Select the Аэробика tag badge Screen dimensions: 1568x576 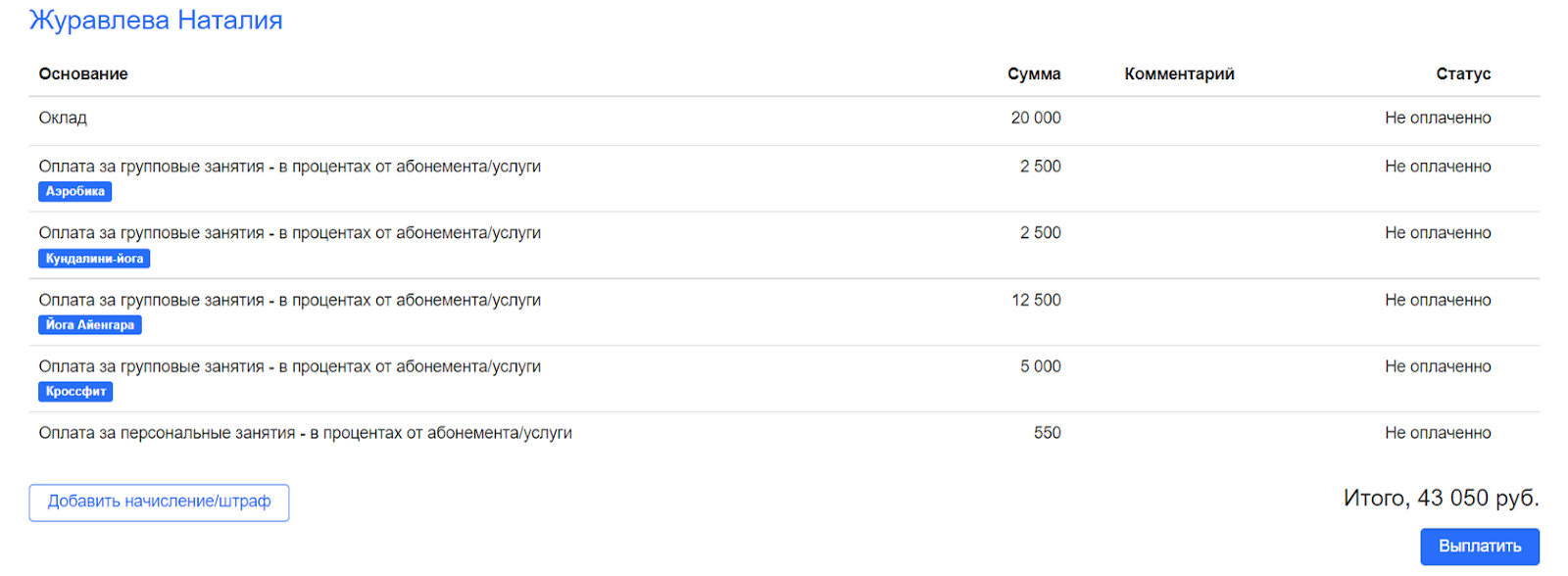(x=75, y=192)
